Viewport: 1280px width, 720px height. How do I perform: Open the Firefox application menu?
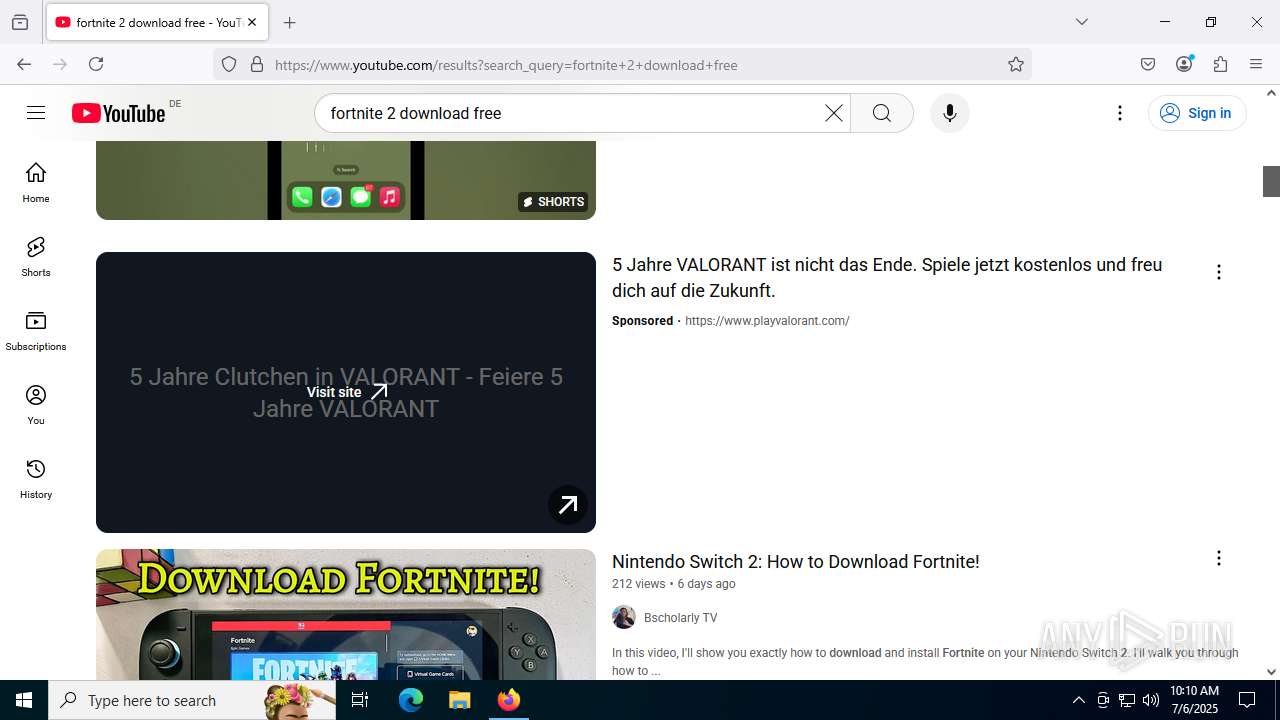(1256, 64)
